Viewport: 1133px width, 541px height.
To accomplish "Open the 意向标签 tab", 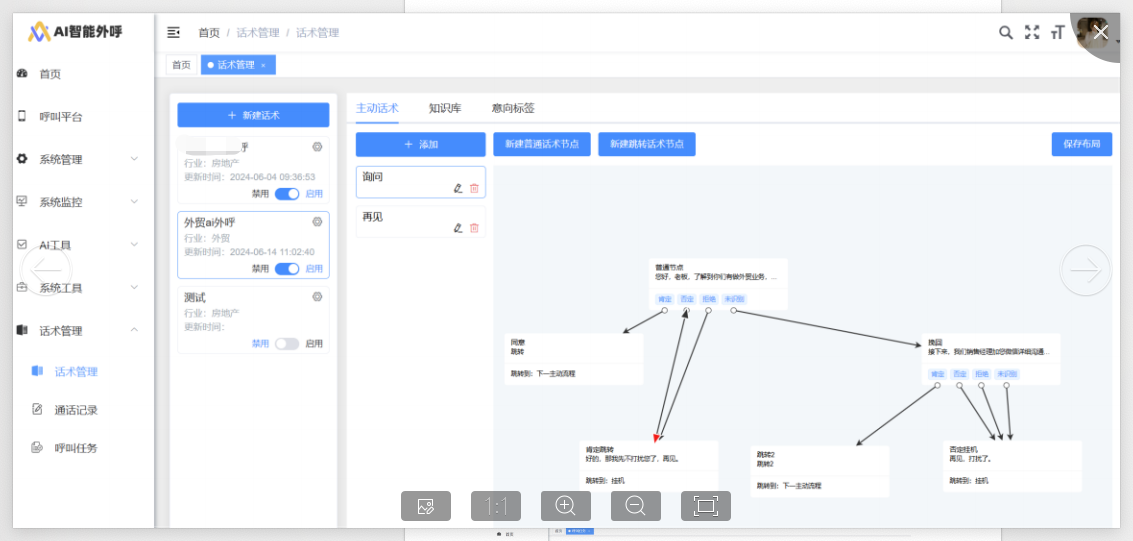I will [x=513, y=108].
